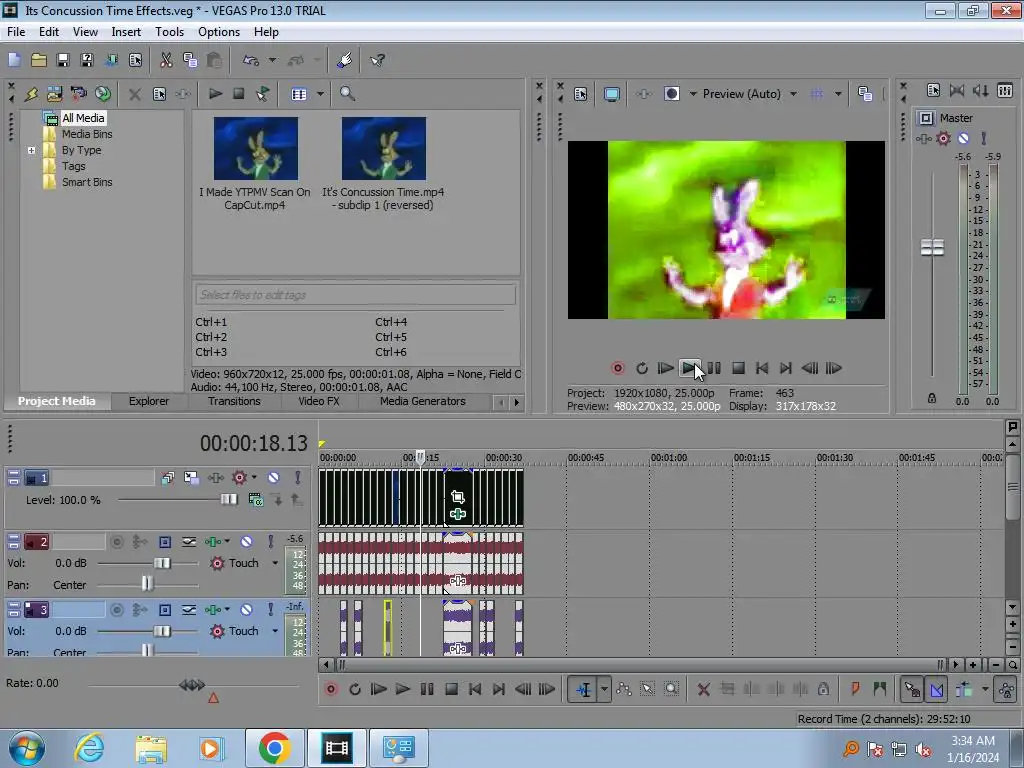Click the Cut scissors icon in the main toolbar
Screen dimensions: 1024x768
(166, 60)
